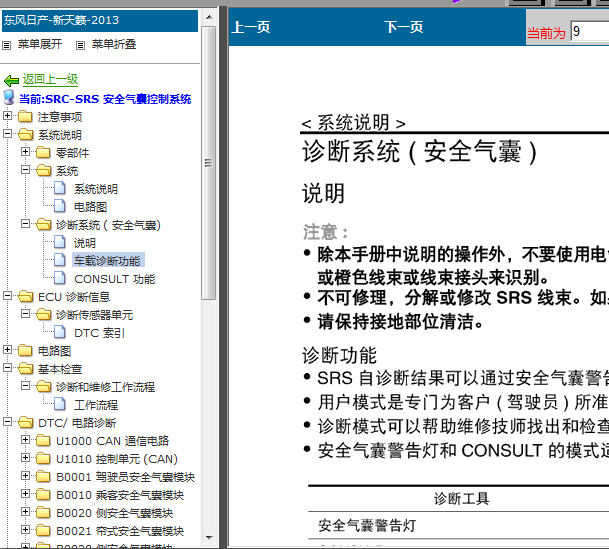Screen dimensions: 609x549
Task: Collapse the 诊断系统 (安全气囊) node
Action: pos(26,223)
